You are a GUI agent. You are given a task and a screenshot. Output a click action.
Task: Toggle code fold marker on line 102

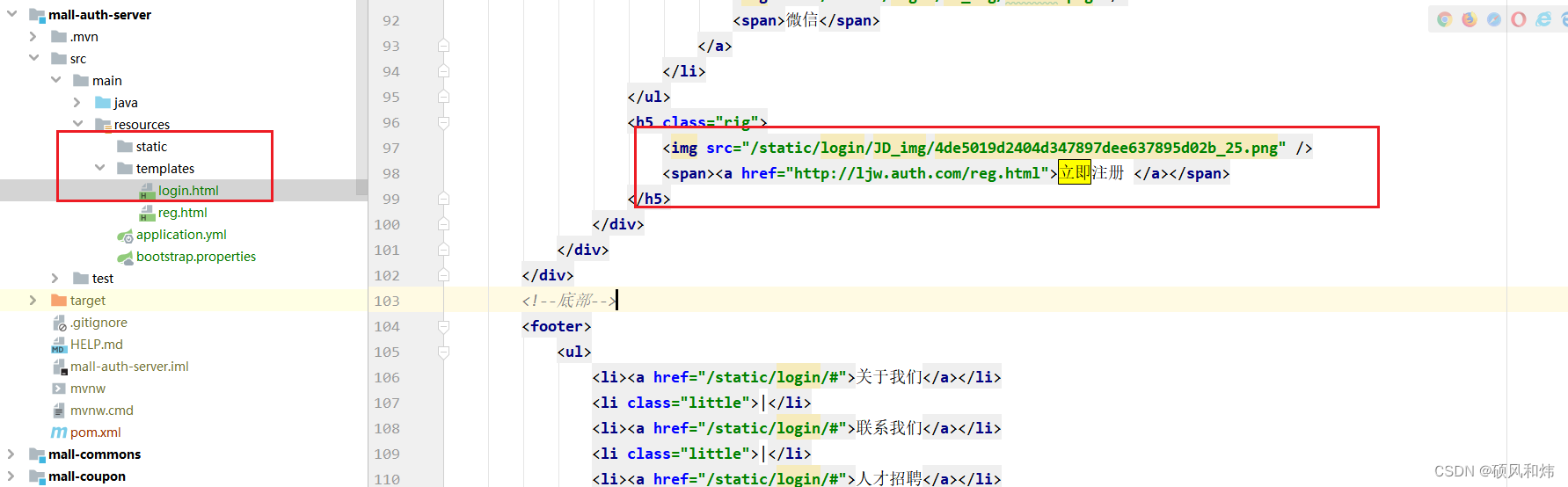[444, 275]
